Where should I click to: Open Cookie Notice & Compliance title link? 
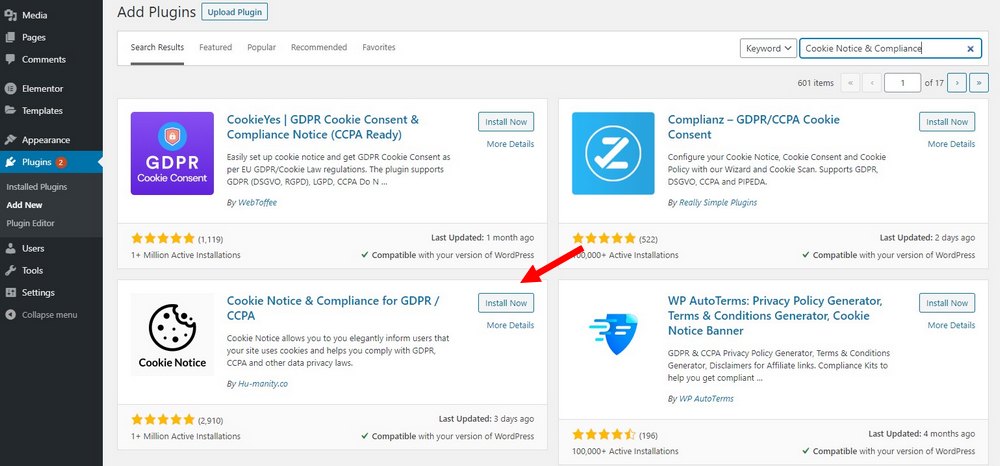(x=333, y=308)
